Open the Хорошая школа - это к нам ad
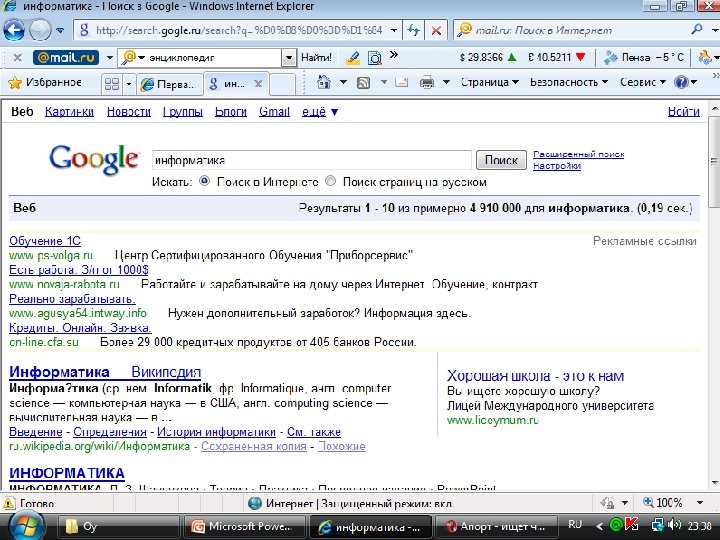The height and width of the screenshot is (540, 720). (535, 376)
